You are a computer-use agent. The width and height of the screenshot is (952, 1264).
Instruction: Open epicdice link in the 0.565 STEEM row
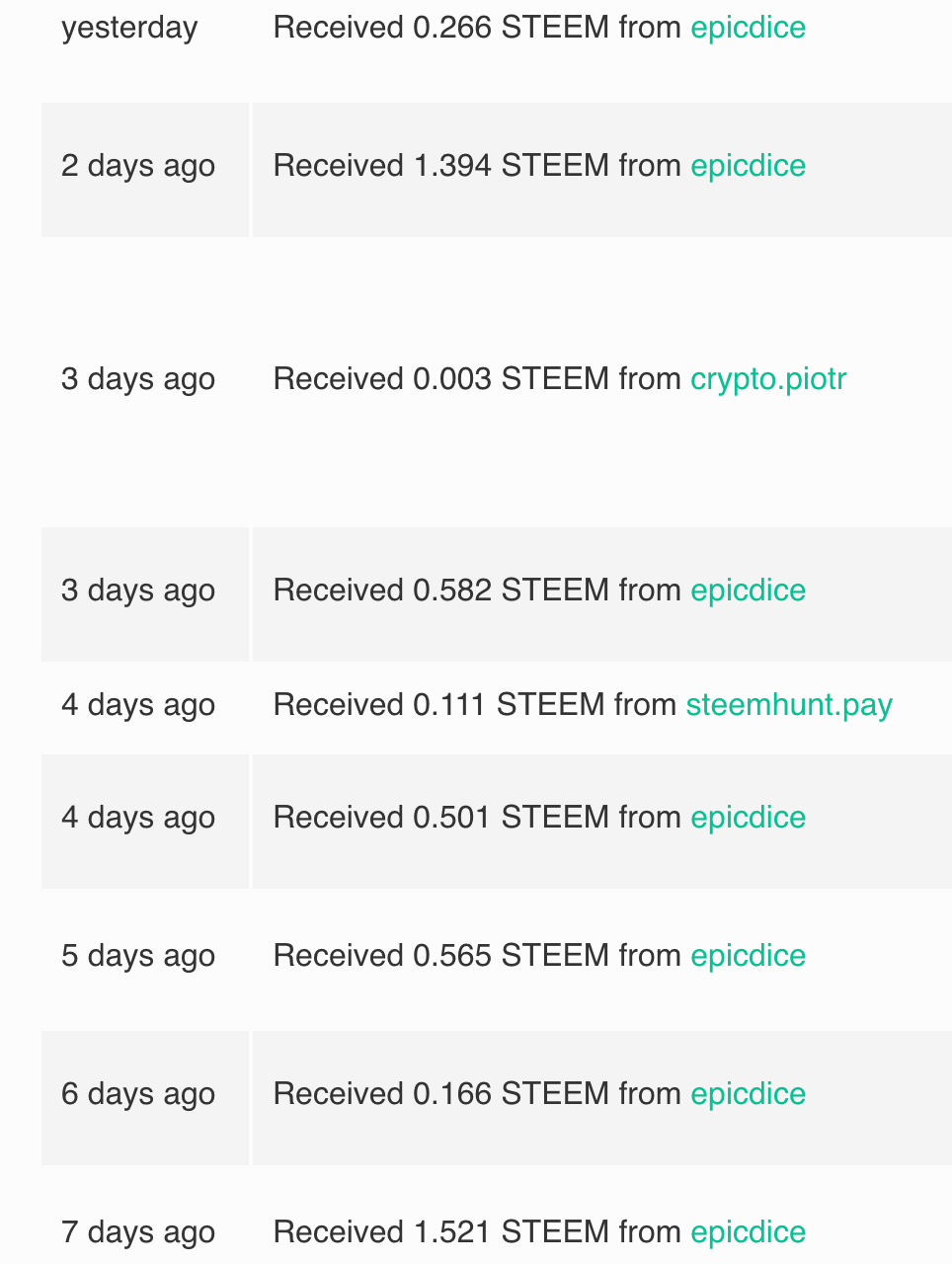pos(748,956)
